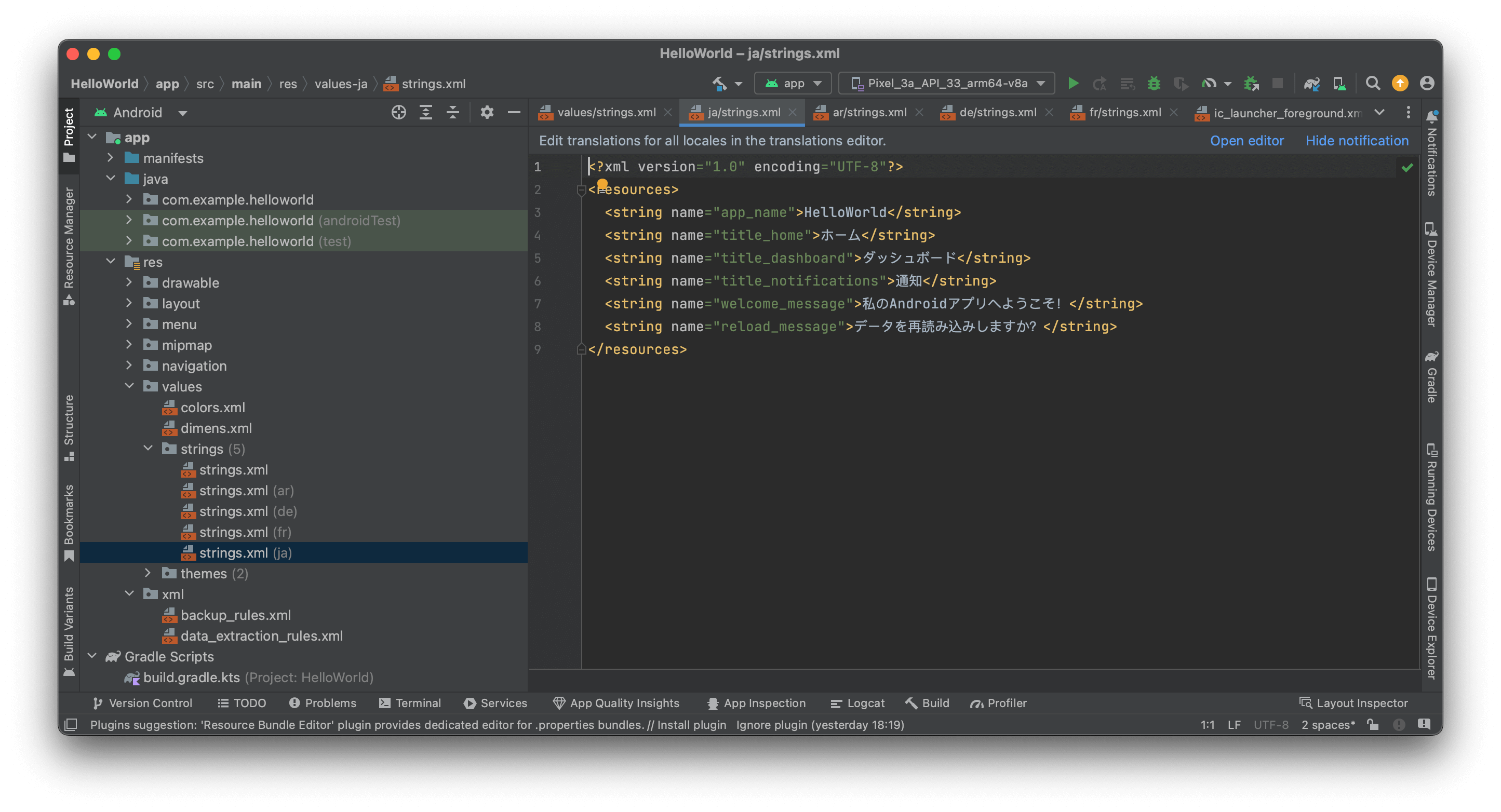This screenshot has height=812, width=1501.
Task: Toggle the Bookmarks tool window
Action: pos(69,522)
